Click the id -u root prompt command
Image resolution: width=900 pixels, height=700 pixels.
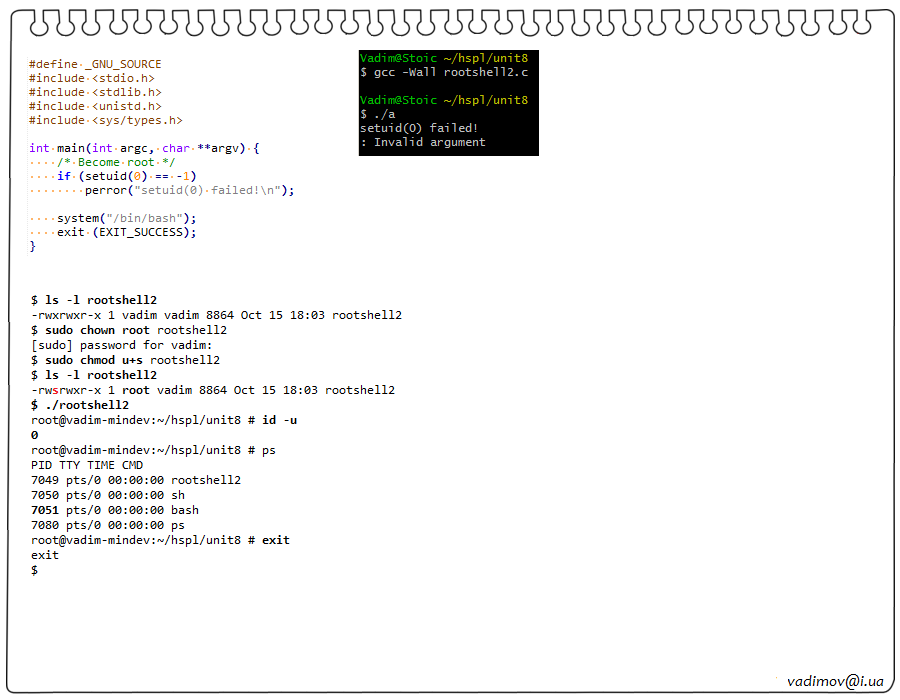tap(164, 420)
